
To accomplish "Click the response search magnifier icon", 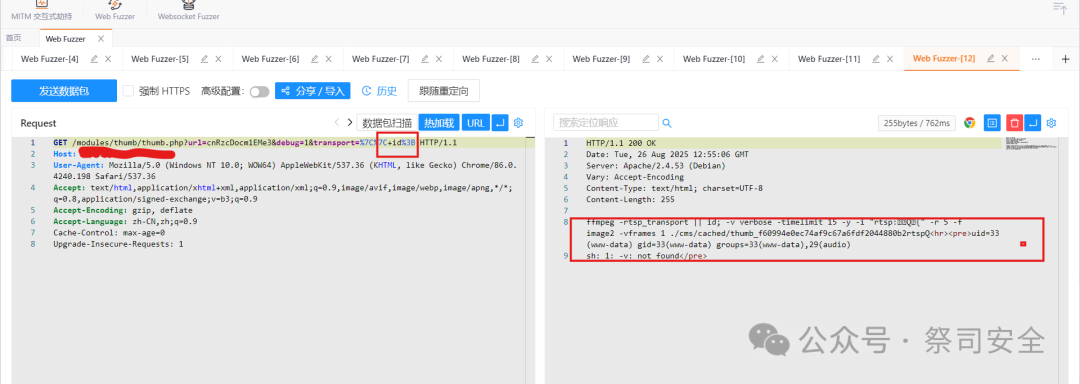I will 667,123.
